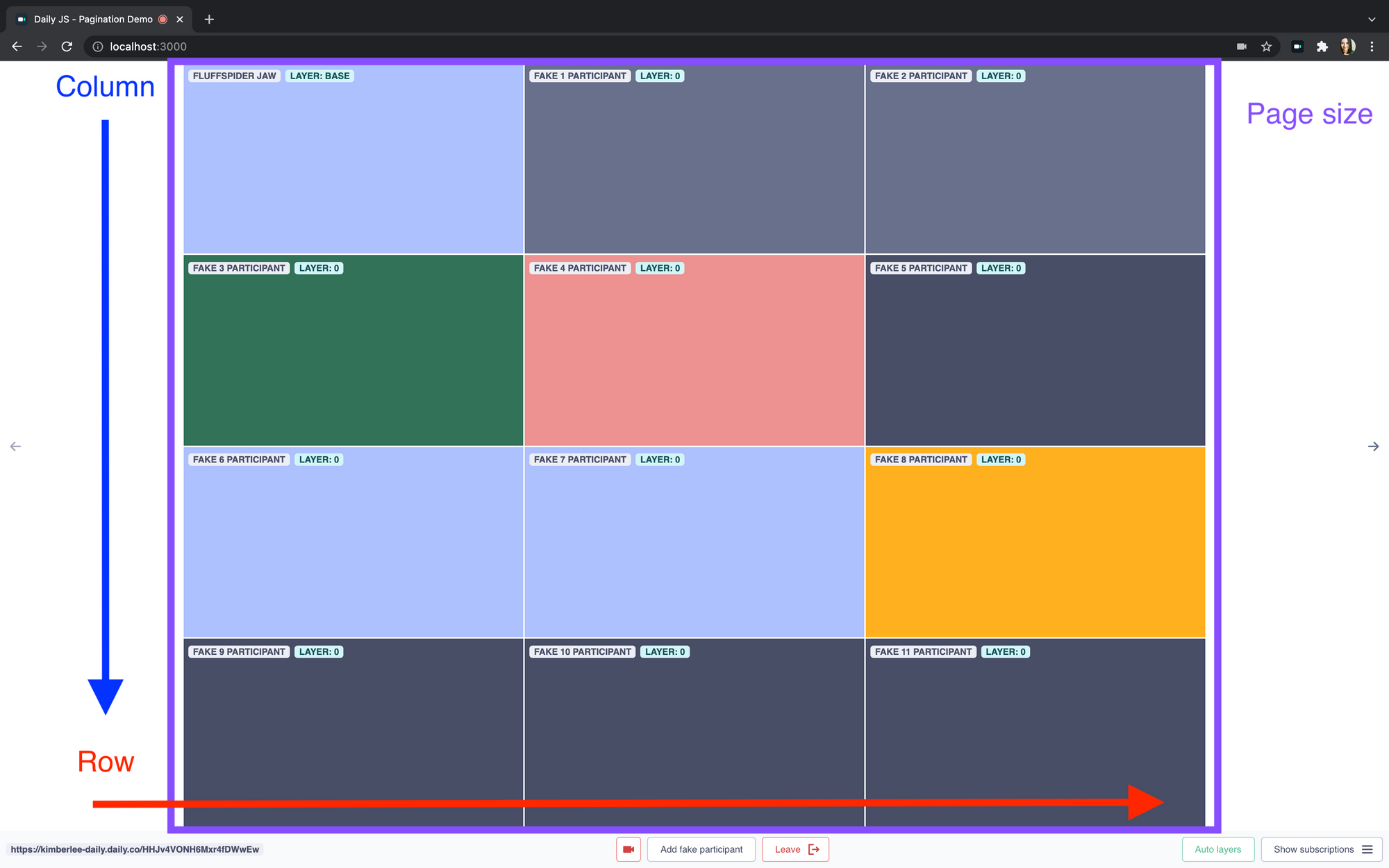Image resolution: width=1389 pixels, height=868 pixels.
Task: Click the Add fake participant button
Action: click(701, 849)
